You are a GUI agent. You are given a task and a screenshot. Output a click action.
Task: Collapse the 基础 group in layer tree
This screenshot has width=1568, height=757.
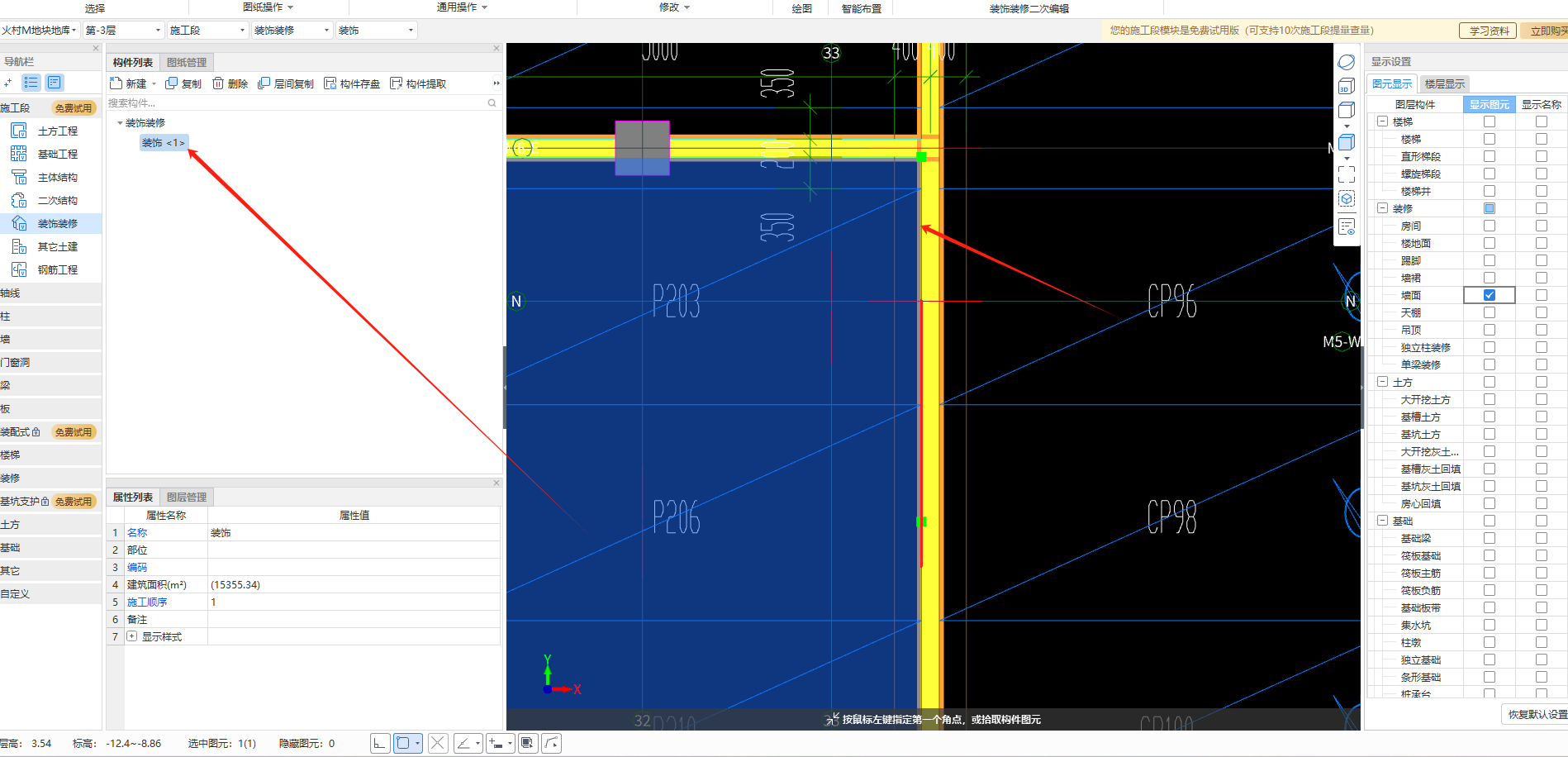pyautogui.click(x=1382, y=521)
